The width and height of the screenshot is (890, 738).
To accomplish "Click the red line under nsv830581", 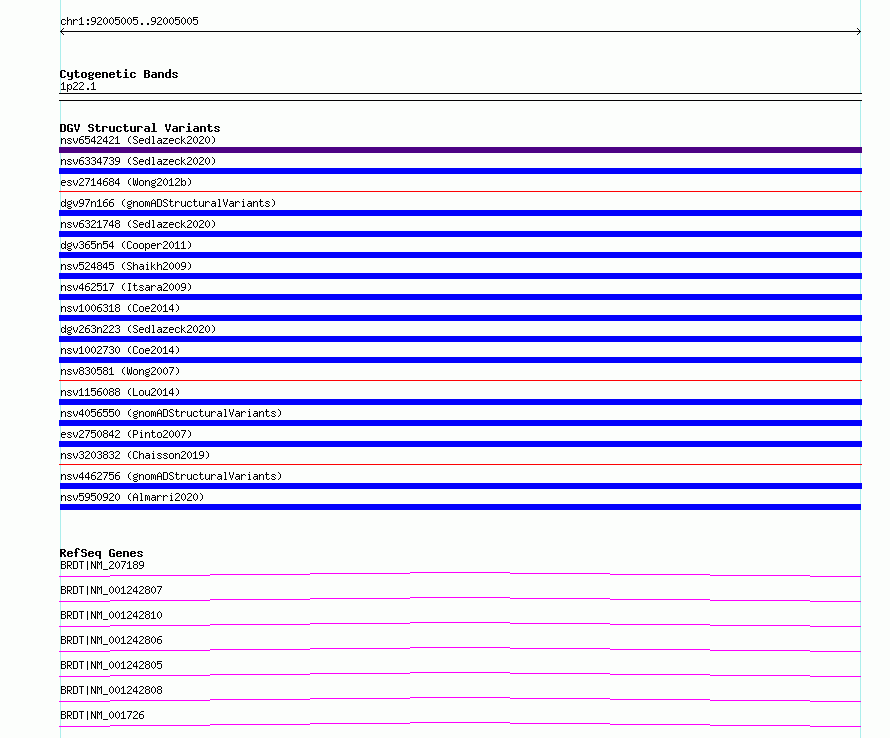I will pyautogui.click(x=460, y=381).
